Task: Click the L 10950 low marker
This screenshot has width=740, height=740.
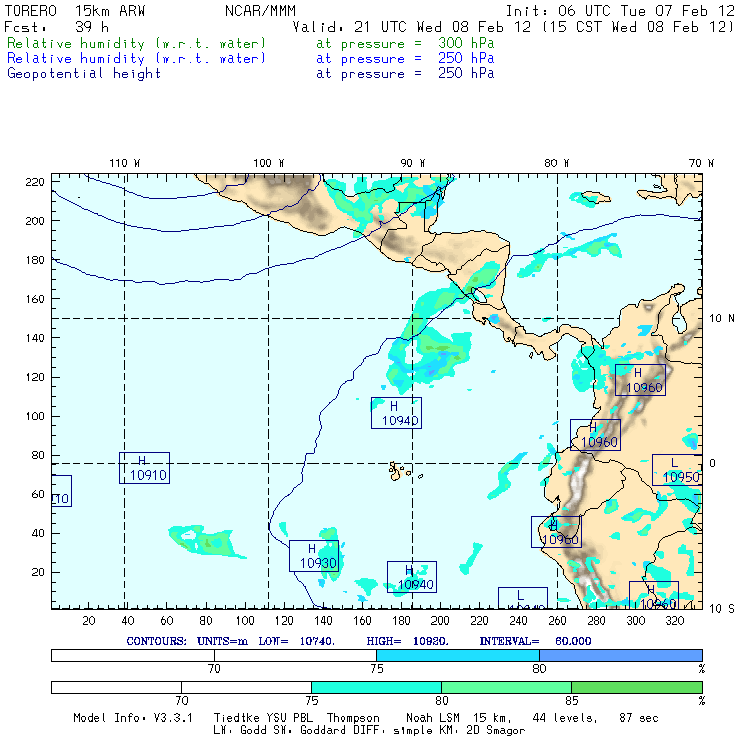Action: (x=678, y=470)
